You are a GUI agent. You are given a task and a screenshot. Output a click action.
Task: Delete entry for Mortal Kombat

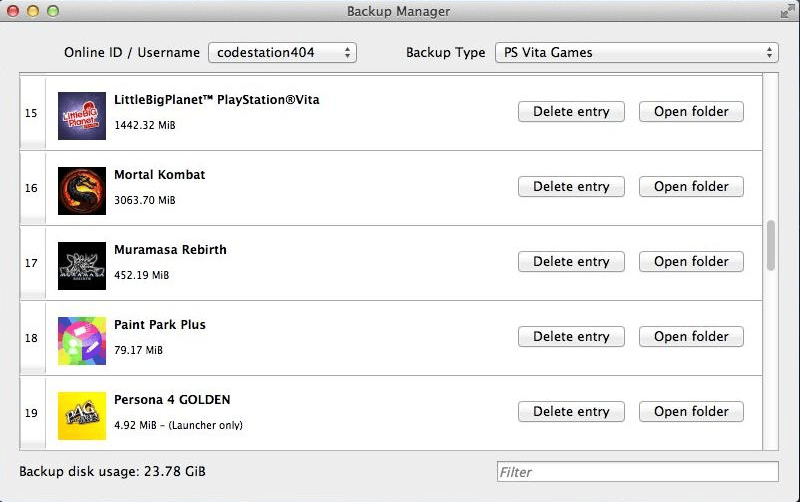pos(571,187)
